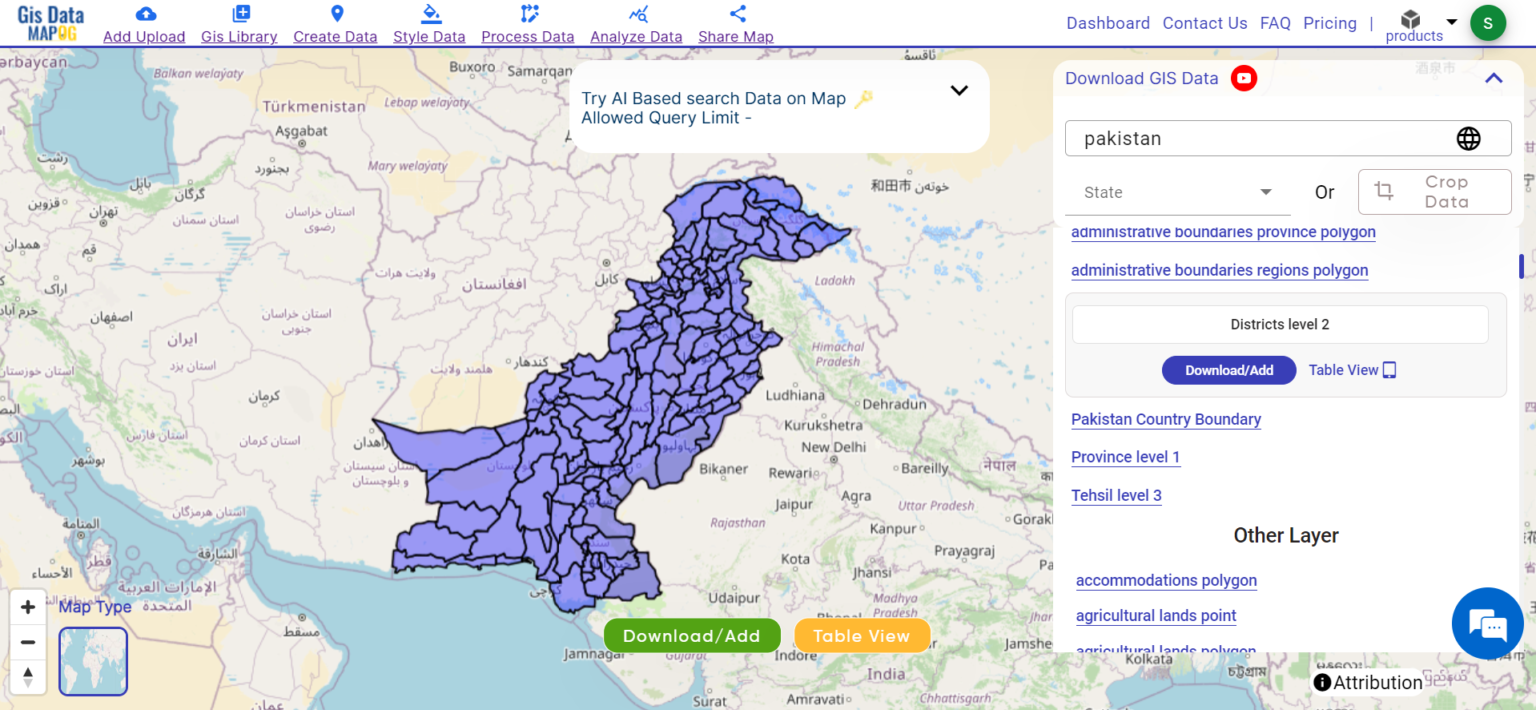1536x710 pixels.
Task: Launch the Process Data tool
Action: 527,25
